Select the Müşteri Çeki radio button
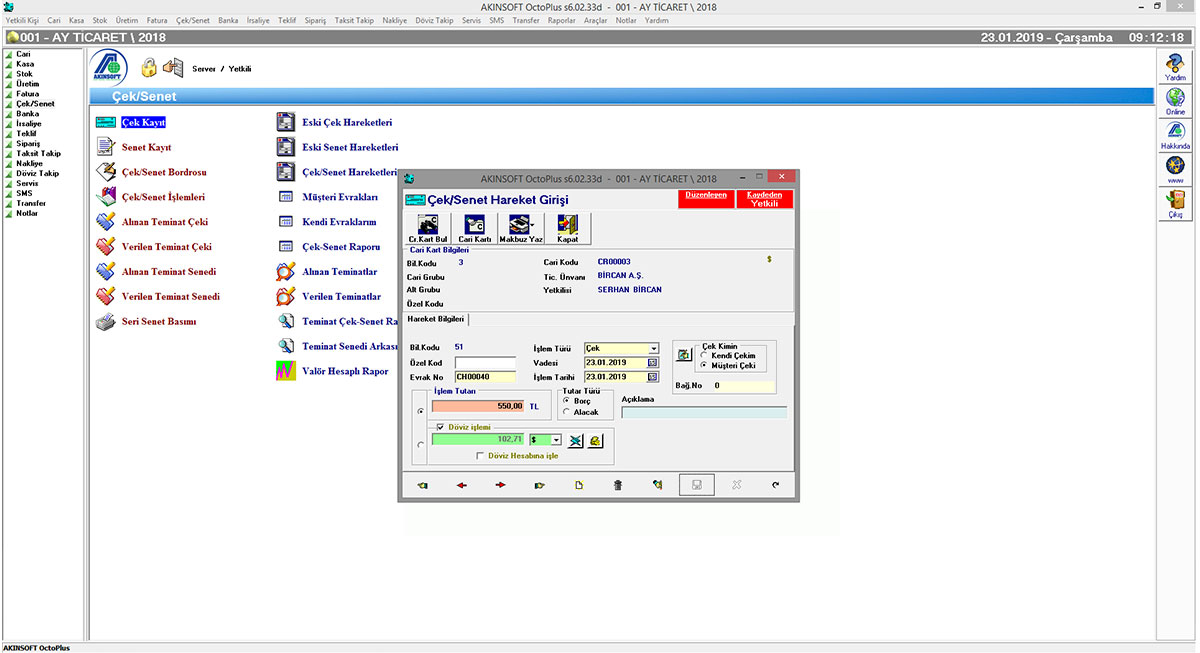This screenshot has width=1200, height=653. point(705,365)
